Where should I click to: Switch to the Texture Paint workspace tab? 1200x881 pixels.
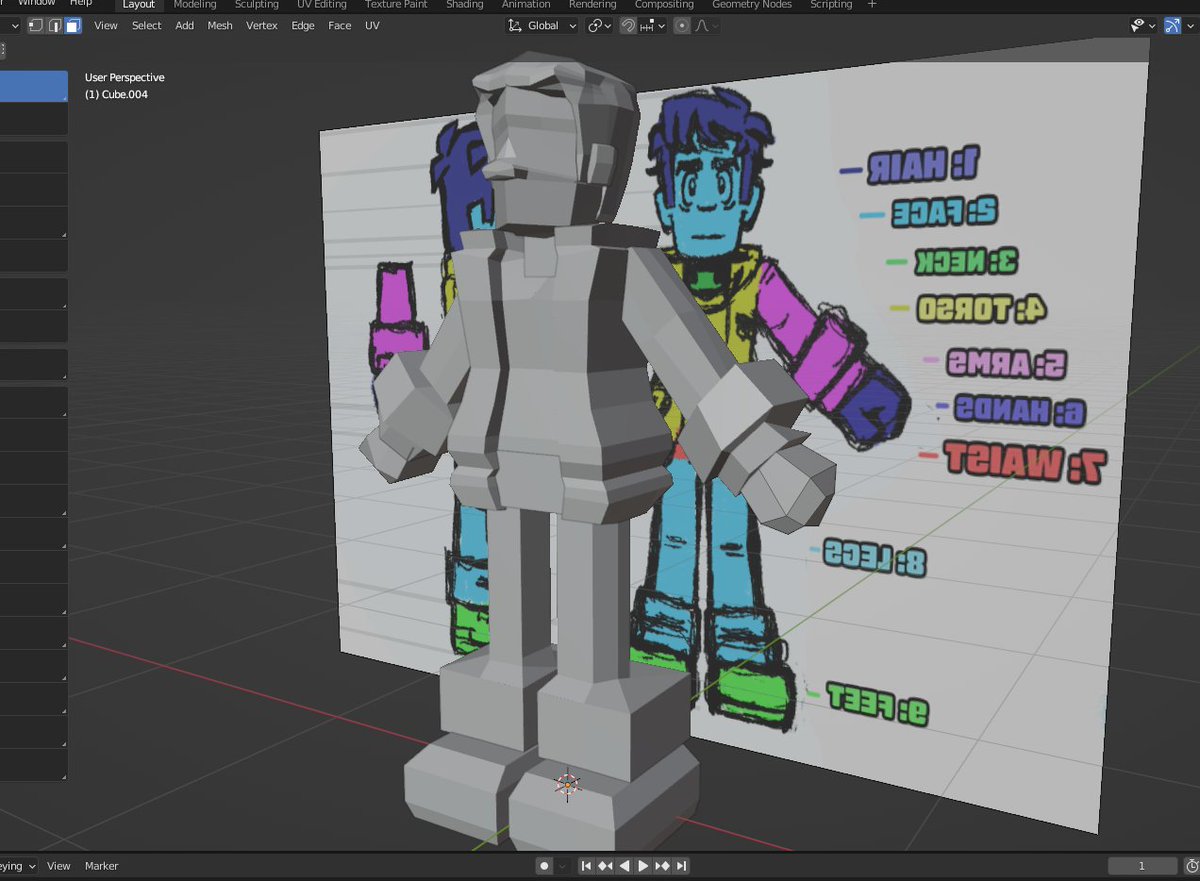(396, 5)
